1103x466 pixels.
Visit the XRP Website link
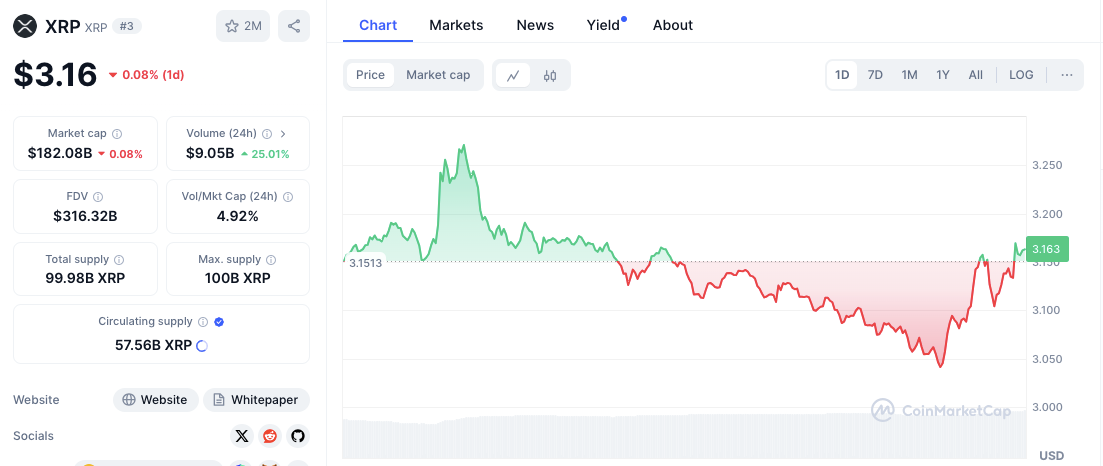pyautogui.click(x=155, y=400)
